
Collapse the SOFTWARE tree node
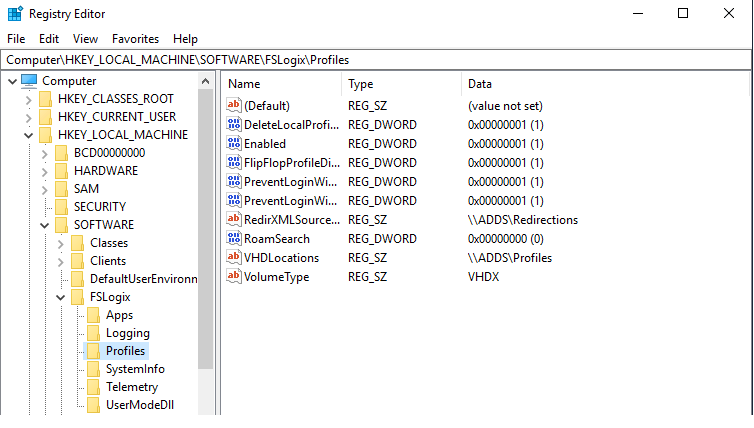click(x=45, y=225)
